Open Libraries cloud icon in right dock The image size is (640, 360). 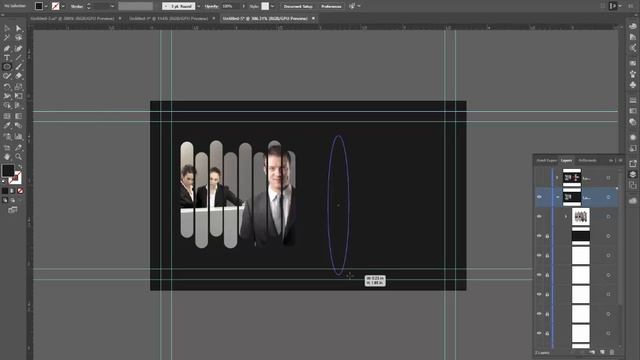(x=633, y=201)
